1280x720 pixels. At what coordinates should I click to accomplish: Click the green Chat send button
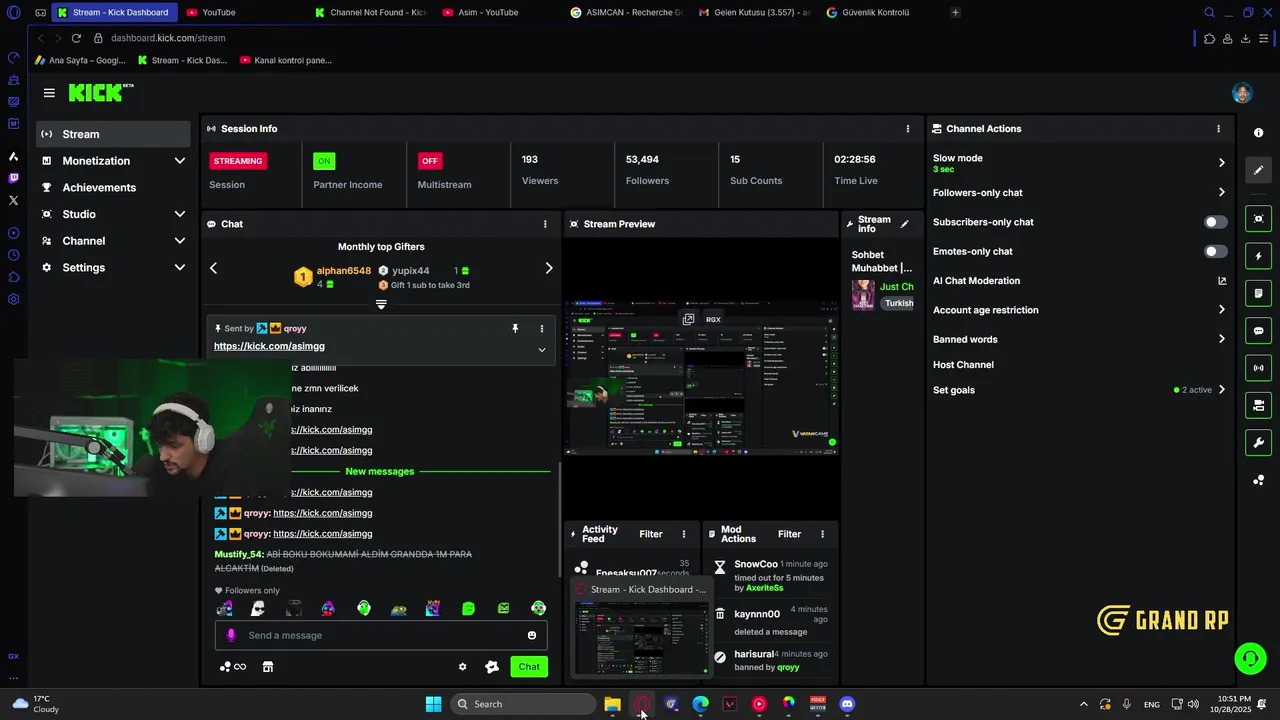529,667
